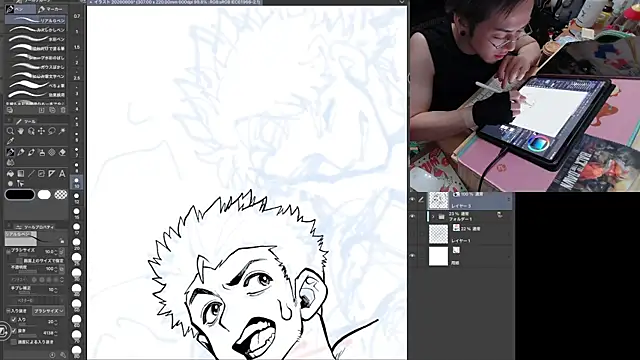Adjust the 入り value stepper arrows

pyautogui.click(x=56, y=322)
